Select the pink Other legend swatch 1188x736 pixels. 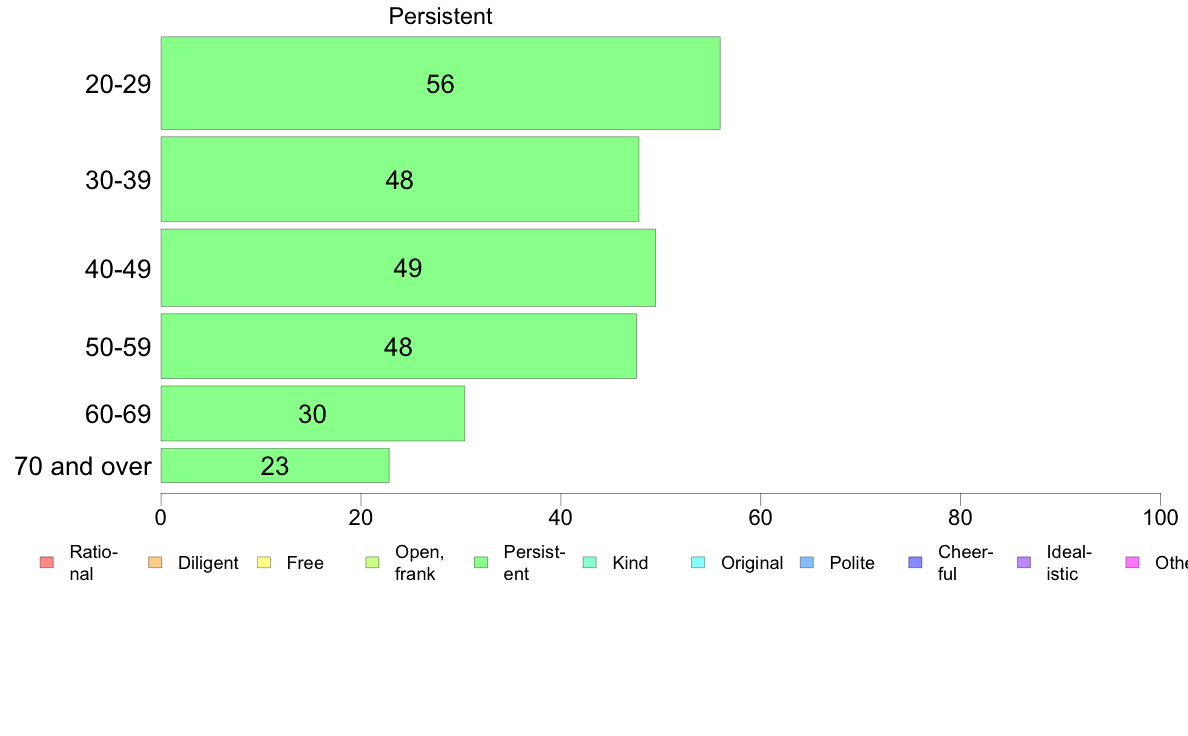[x=1133, y=562]
